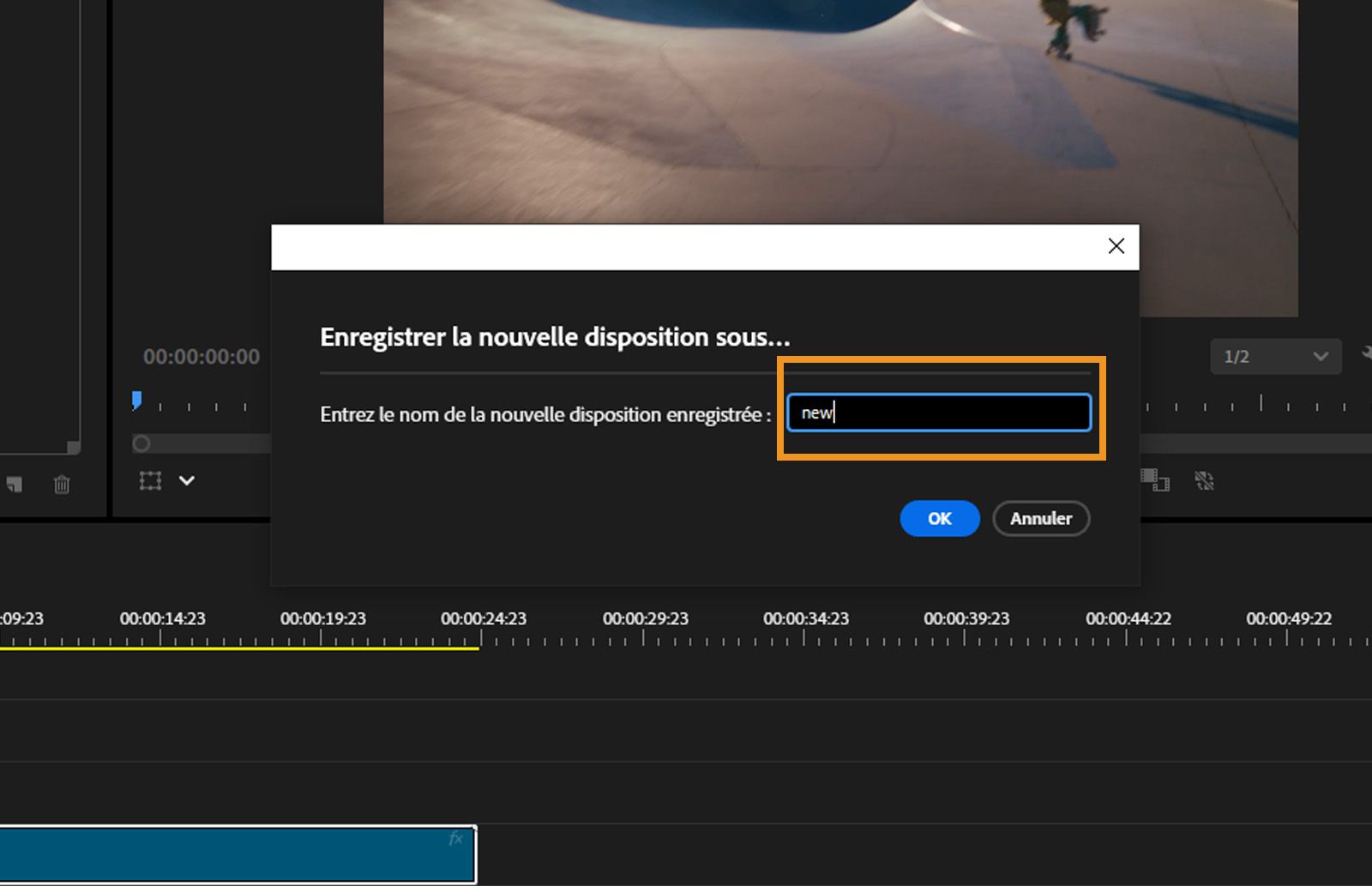Click the New Item icon
This screenshot has height=886, width=1372.
tap(15, 484)
